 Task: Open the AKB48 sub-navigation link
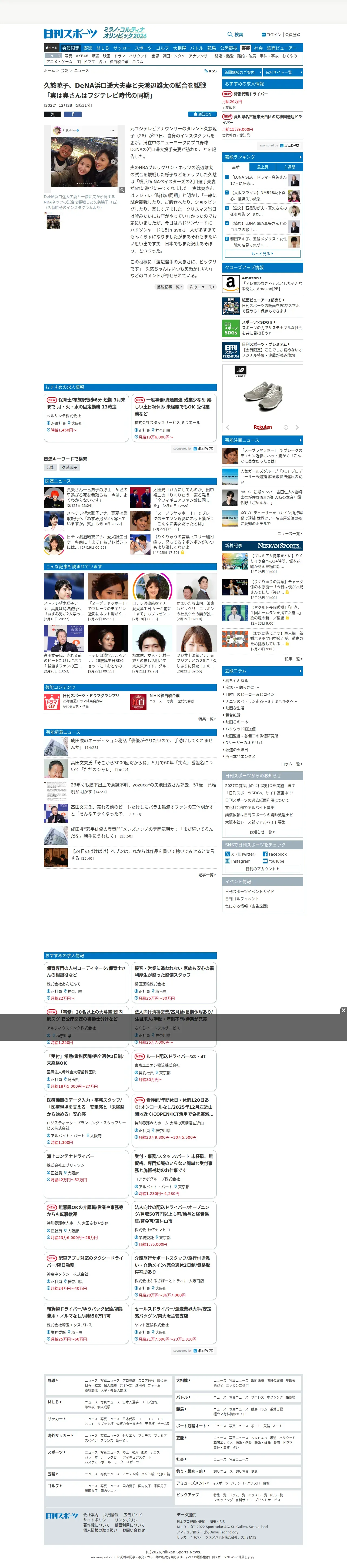click(x=82, y=56)
